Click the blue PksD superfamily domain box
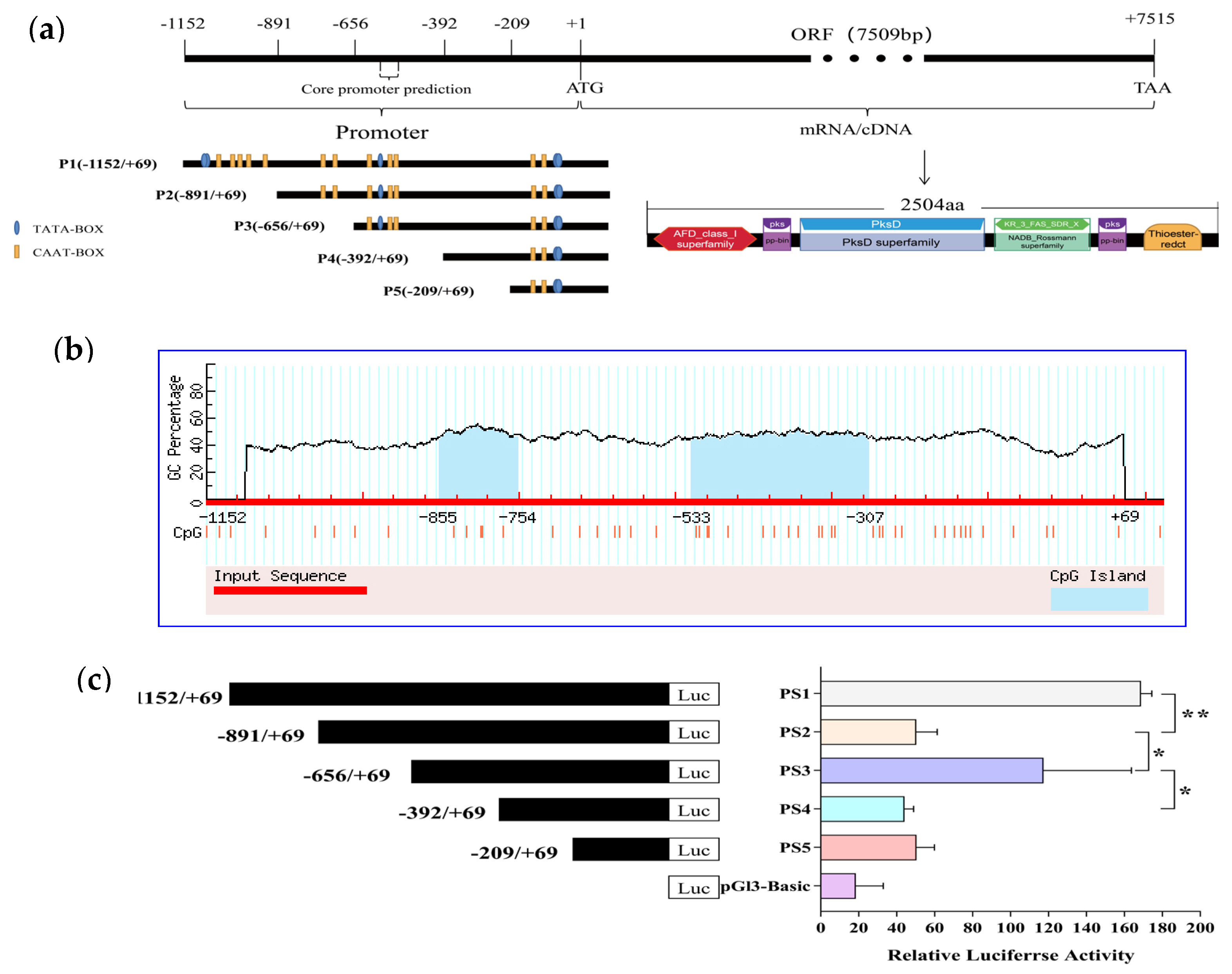 (891, 242)
